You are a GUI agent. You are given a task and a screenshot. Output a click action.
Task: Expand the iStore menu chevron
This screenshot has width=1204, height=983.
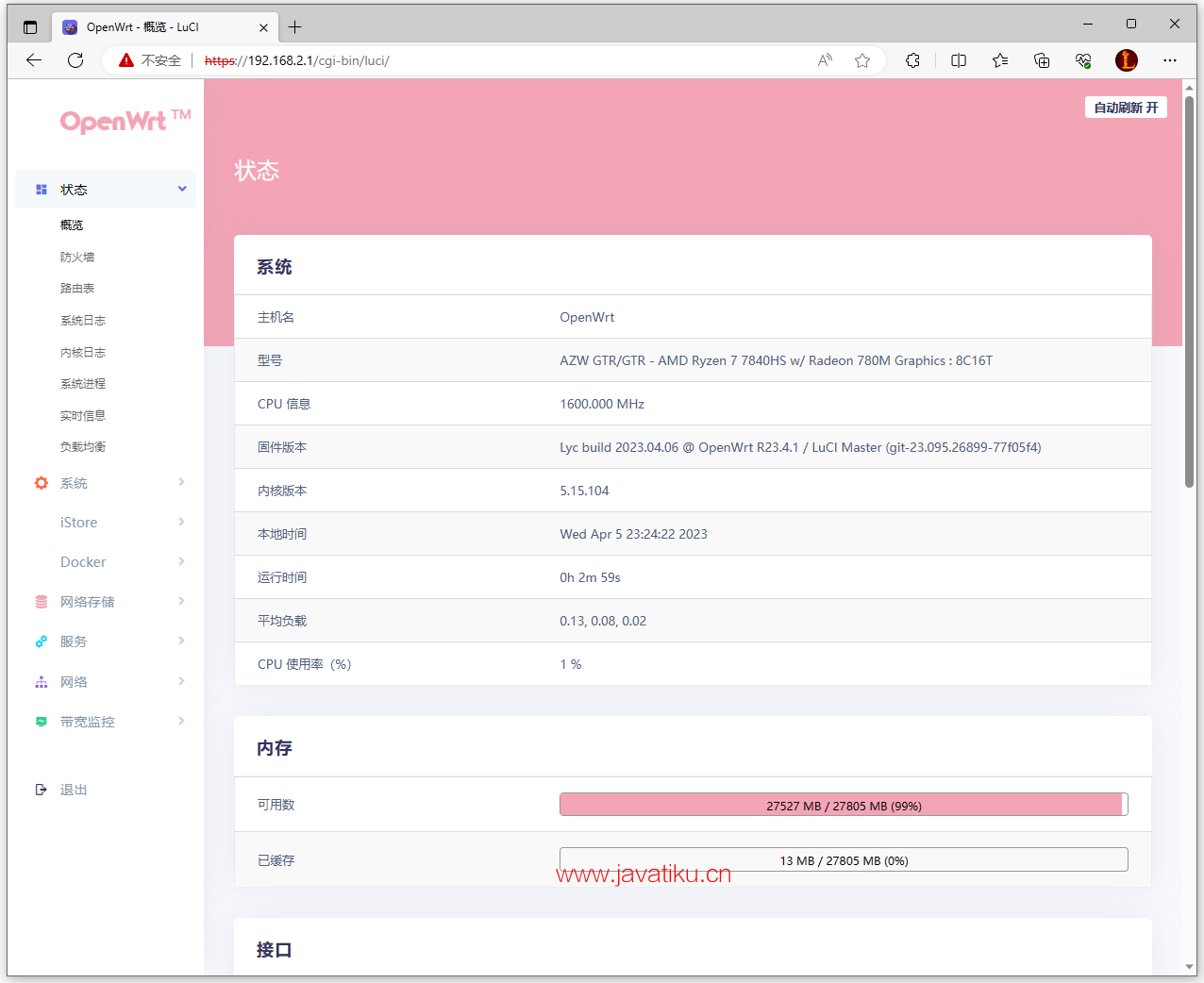pyautogui.click(x=181, y=522)
